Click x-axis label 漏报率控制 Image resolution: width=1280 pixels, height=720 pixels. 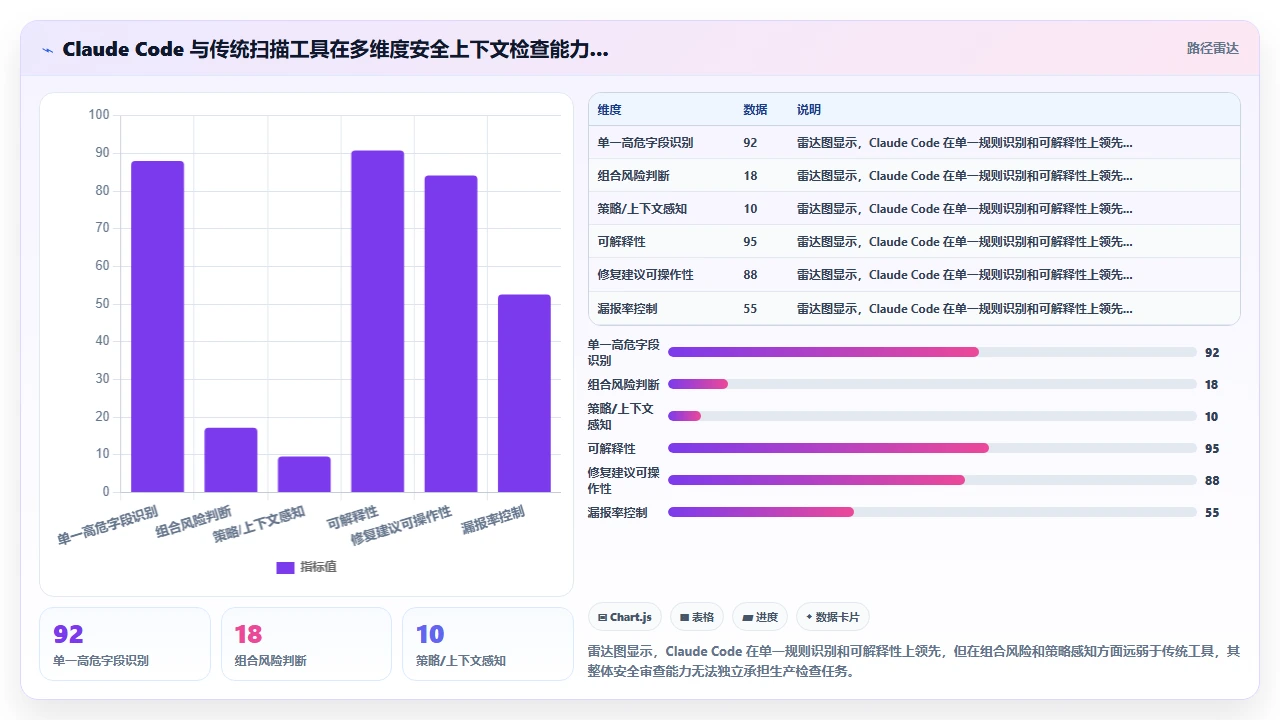pos(492,519)
